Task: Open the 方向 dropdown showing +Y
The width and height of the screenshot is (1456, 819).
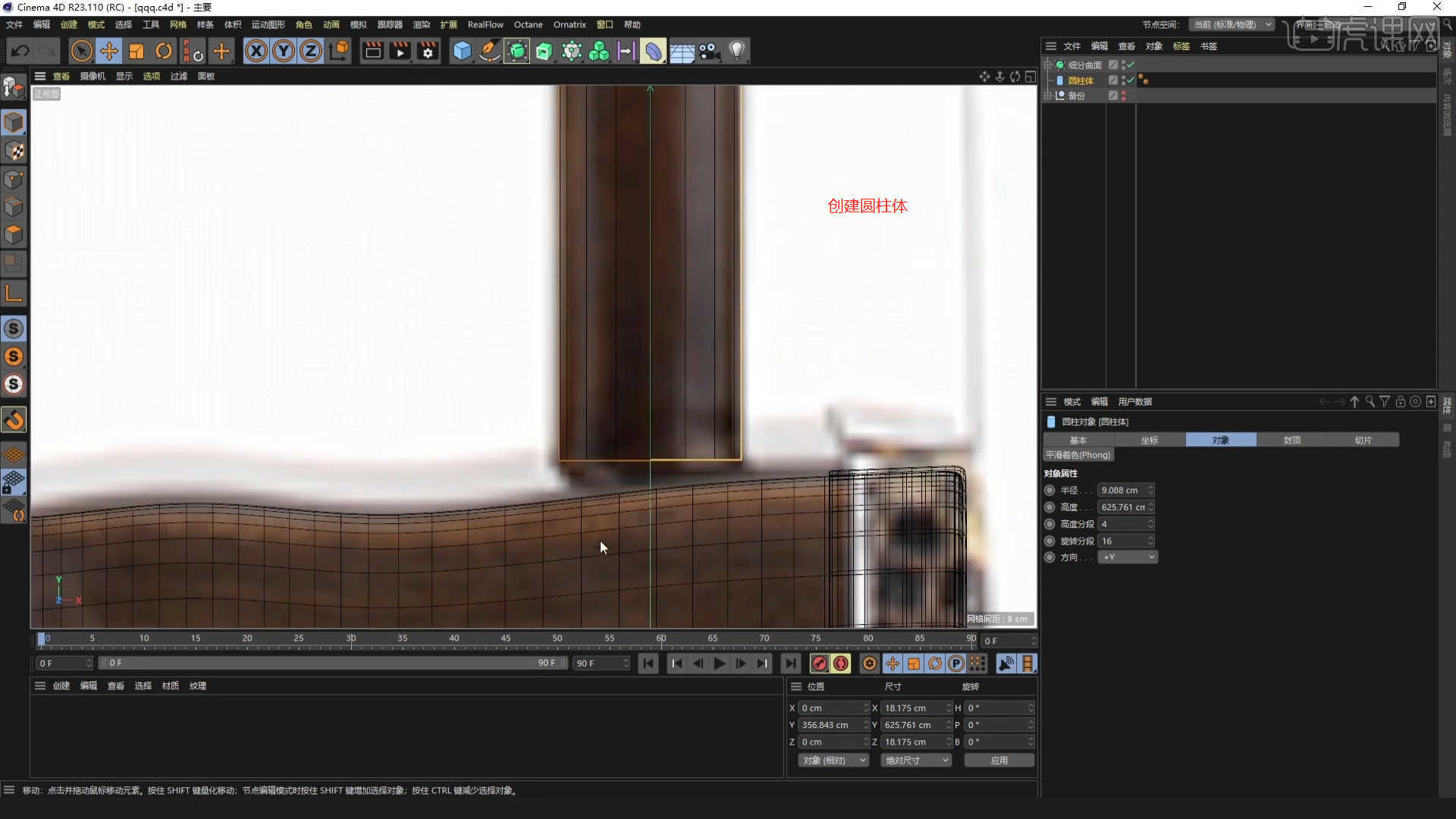Action: [1128, 557]
